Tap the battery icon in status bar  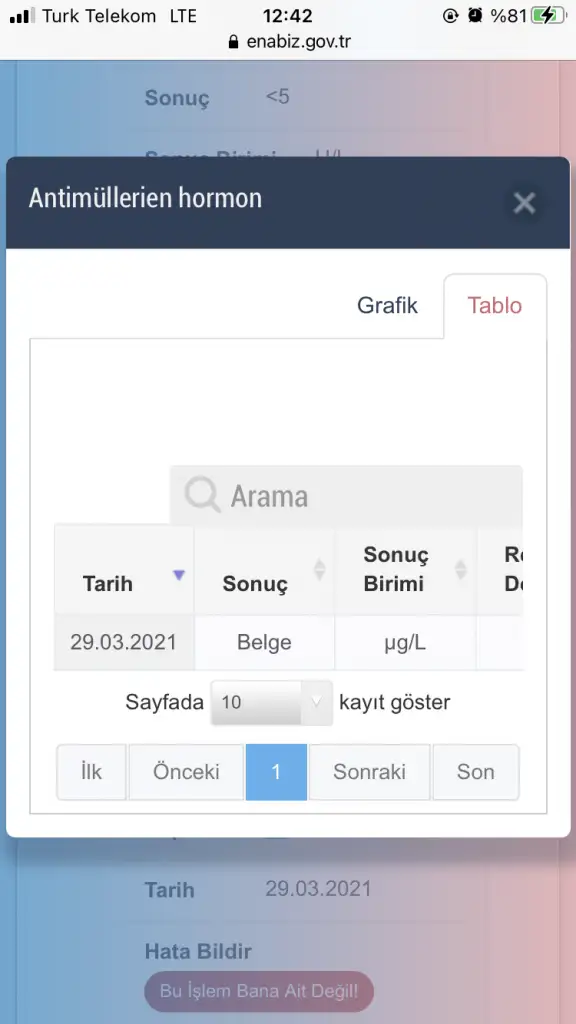[549, 16]
